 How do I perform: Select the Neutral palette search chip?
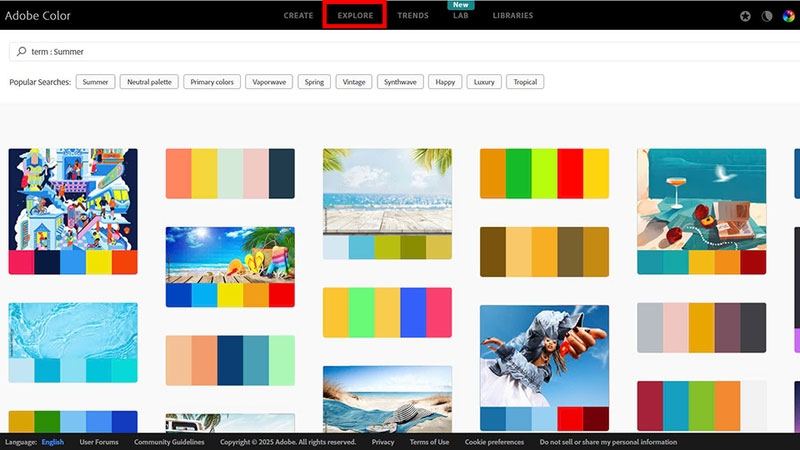[x=149, y=82]
